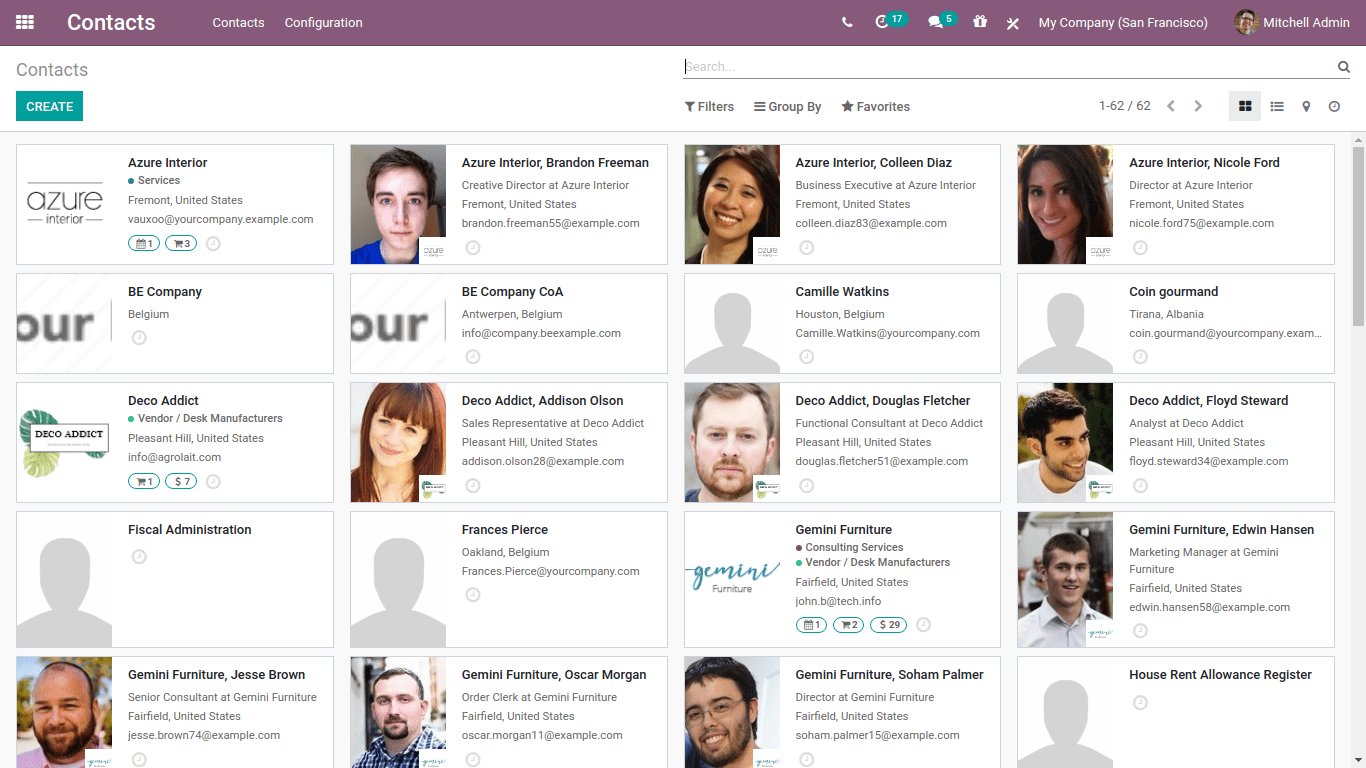This screenshot has height=768, width=1366.
Task: Open the apps grid menu icon
Action: click(x=25, y=22)
